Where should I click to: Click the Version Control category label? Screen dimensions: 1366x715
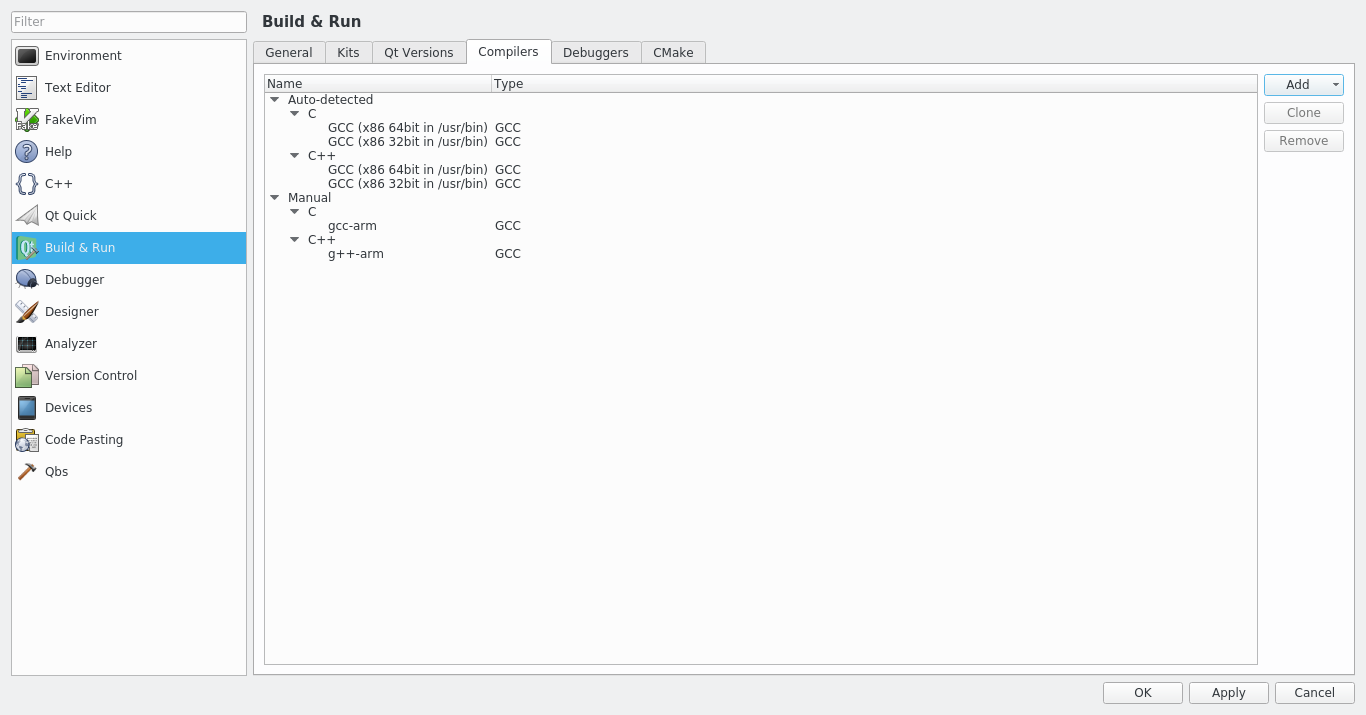[x=91, y=376]
